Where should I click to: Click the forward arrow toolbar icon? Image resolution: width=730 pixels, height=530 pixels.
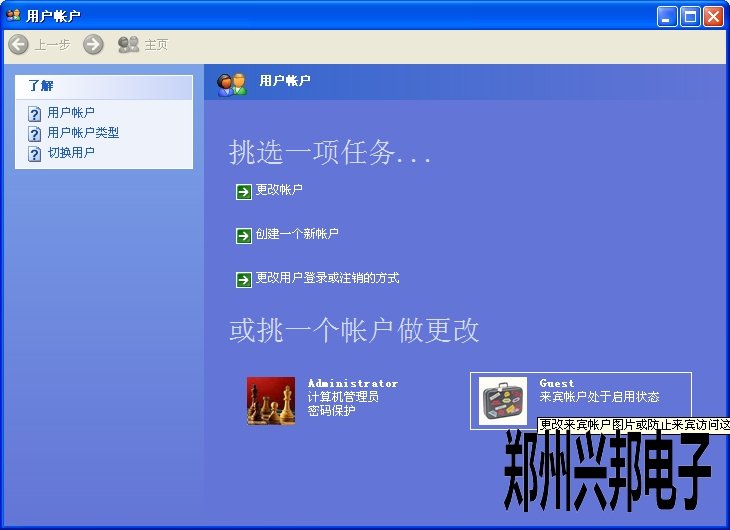coord(93,44)
